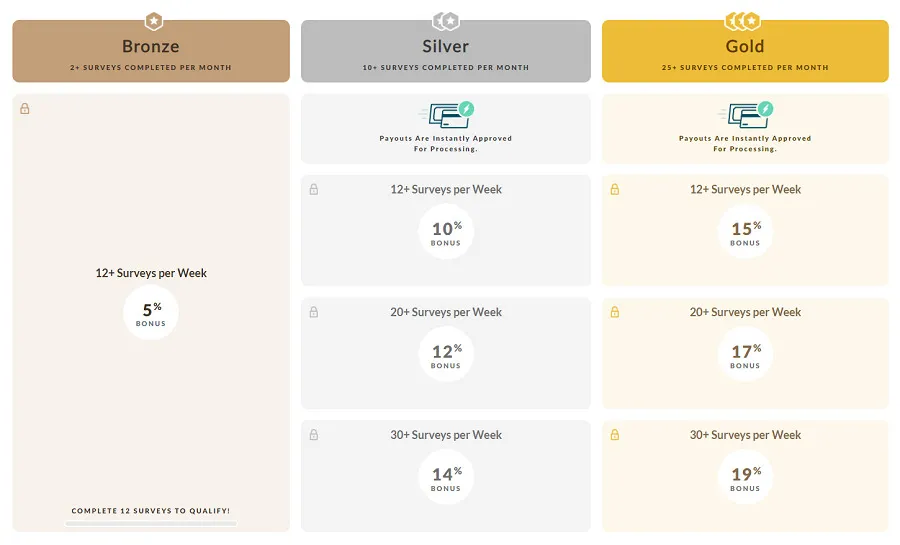Select the Silver tier header
This screenshot has height=545, width=900.
click(x=446, y=52)
